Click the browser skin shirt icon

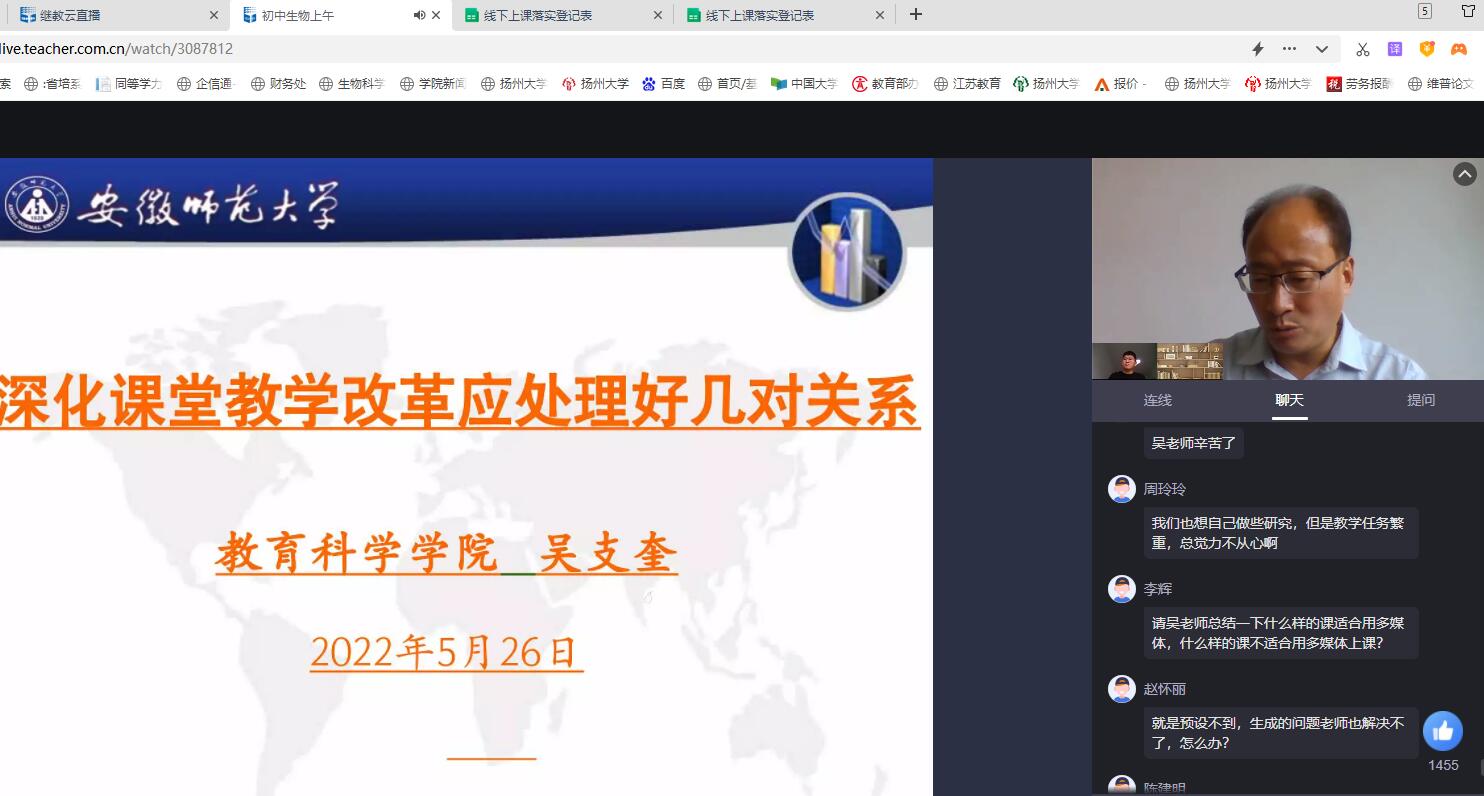pos(1468,11)
